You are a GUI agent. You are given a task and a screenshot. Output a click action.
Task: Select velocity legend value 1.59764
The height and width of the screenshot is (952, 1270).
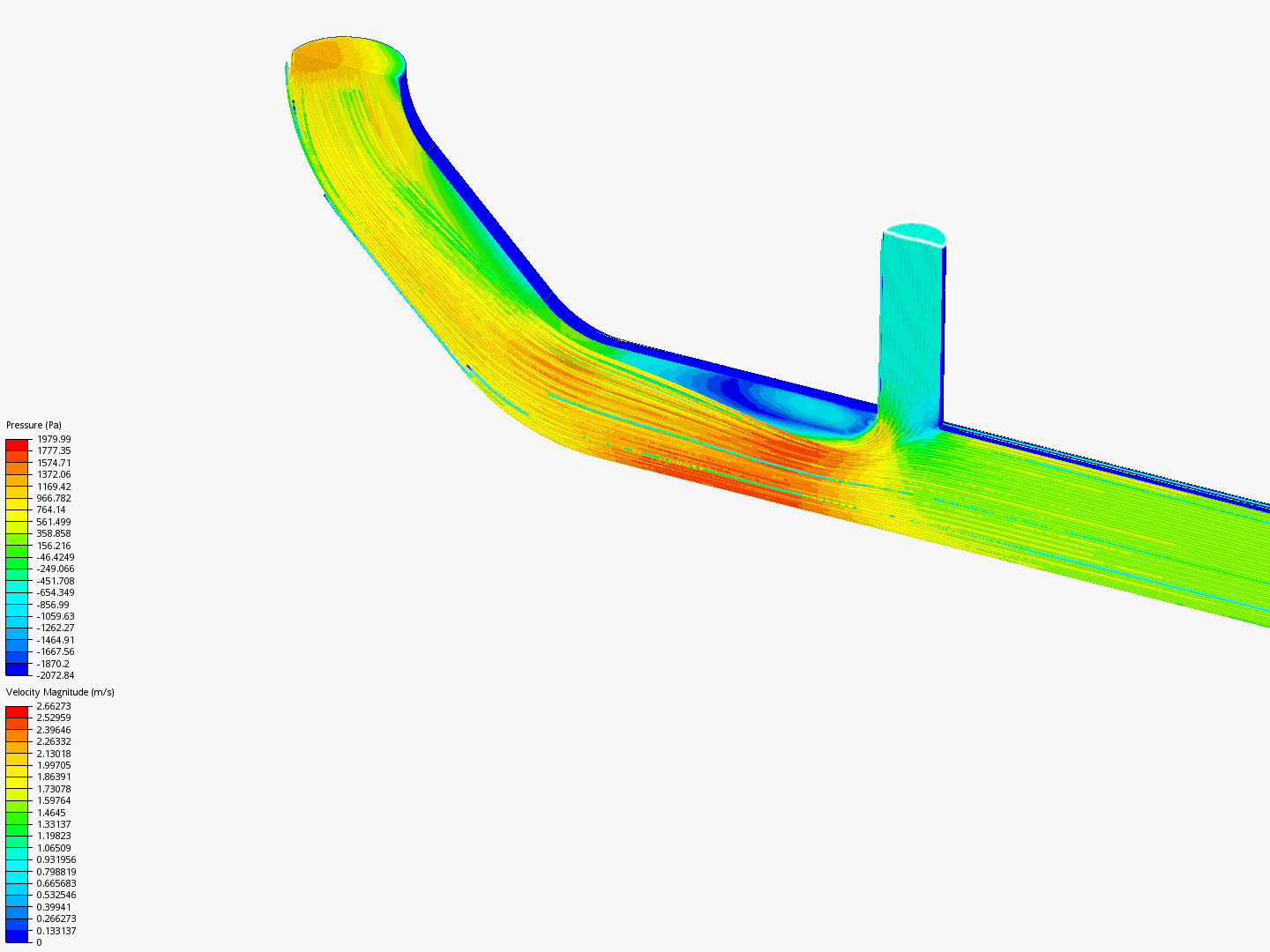[x=54, y=800]
